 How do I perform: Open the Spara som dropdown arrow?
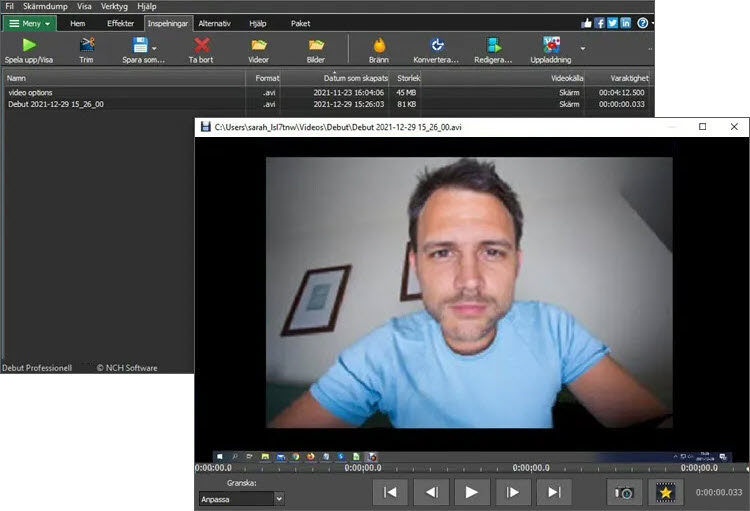(154, 48)
